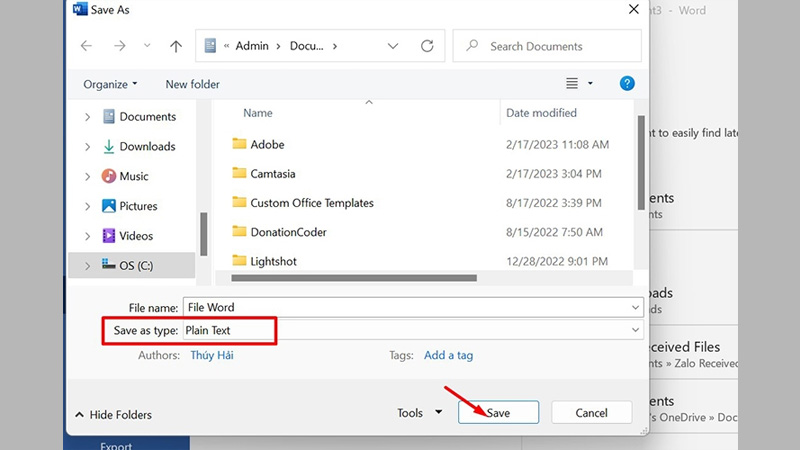
Task: Open the Recent locations dropdown arrow
Action: pyautogui.click(x=148, y=46)
